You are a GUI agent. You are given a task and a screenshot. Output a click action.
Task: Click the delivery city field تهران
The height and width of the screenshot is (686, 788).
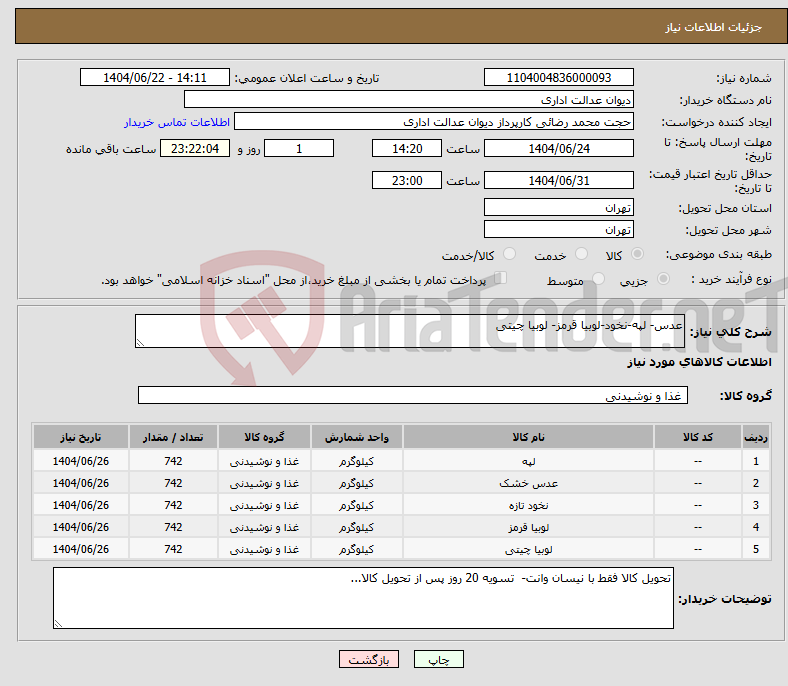[x=558, y=230]
